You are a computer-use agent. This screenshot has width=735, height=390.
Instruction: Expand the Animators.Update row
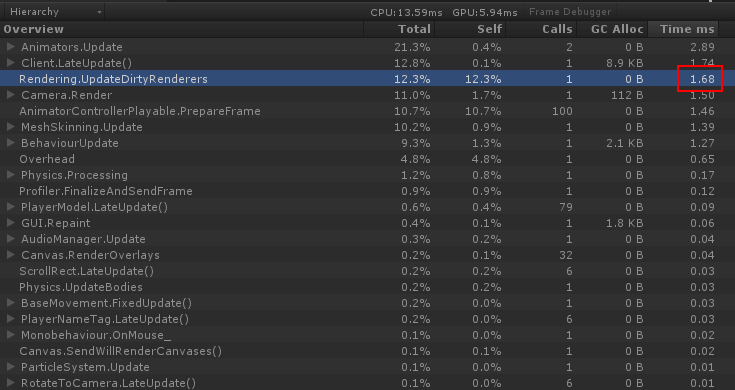11,47
